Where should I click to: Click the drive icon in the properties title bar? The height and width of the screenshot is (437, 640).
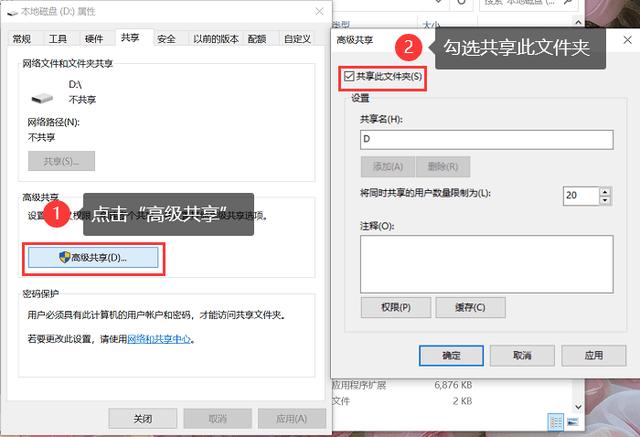pyautogui.click(x=13, y=13)
